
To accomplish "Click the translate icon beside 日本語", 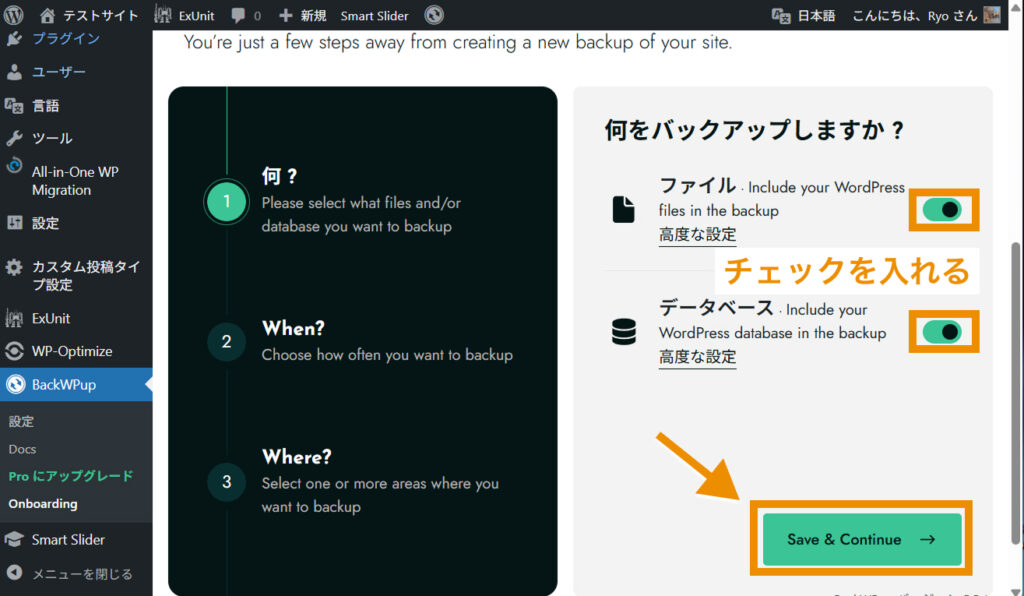I will 781,15.
